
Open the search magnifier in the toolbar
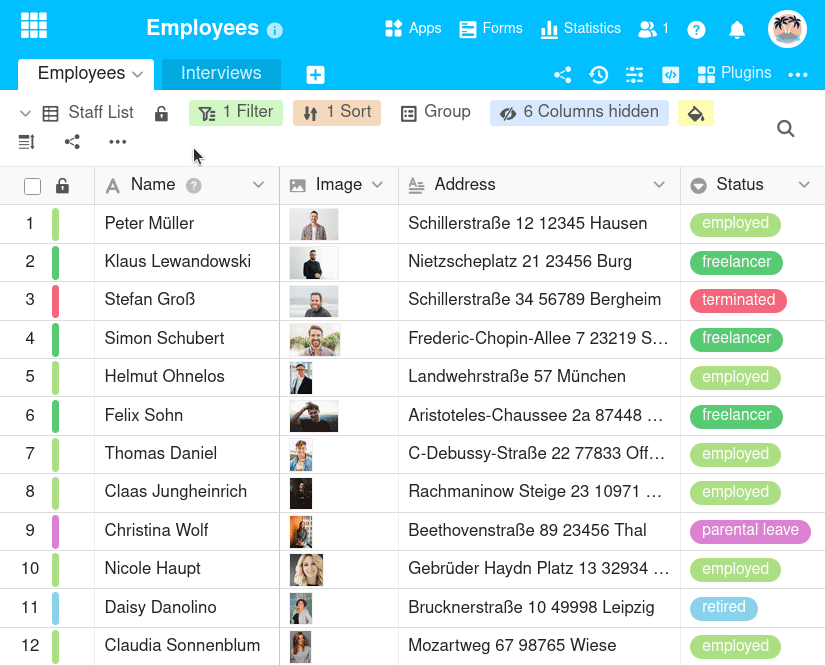(x=785, y=128)
